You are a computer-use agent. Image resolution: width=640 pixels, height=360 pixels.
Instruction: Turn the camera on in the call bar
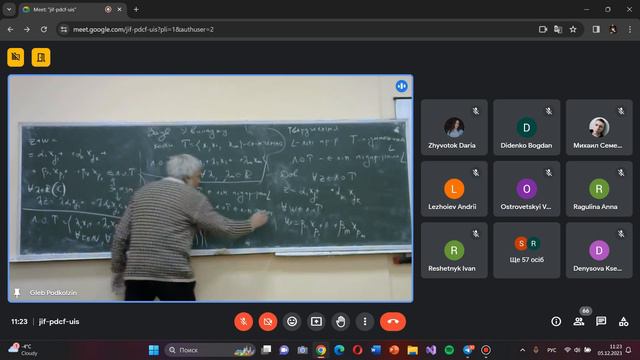(x=268, y=322)
